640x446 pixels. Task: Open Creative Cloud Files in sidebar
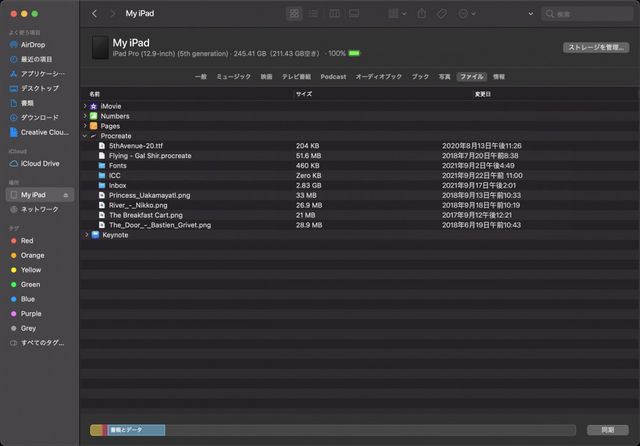point(44,132)
